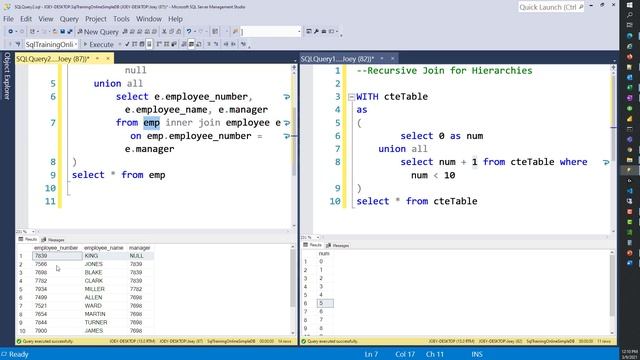Open the View menu
This screenshot has width=640, height=360.
point(46,19)
